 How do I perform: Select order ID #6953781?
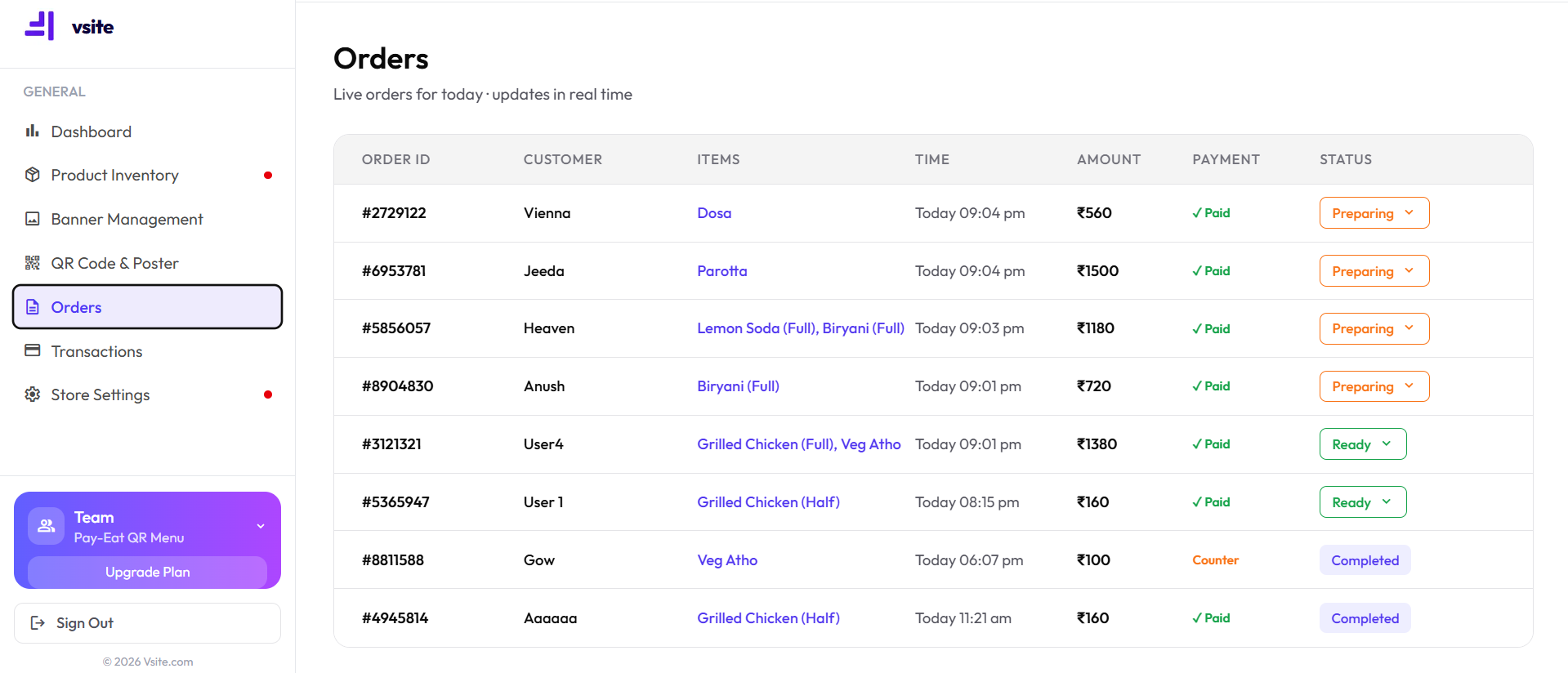point(394,271)
